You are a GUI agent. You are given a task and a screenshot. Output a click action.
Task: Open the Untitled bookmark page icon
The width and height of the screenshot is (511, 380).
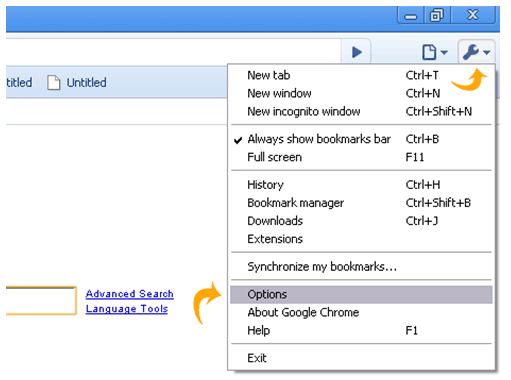coord(53,83)
